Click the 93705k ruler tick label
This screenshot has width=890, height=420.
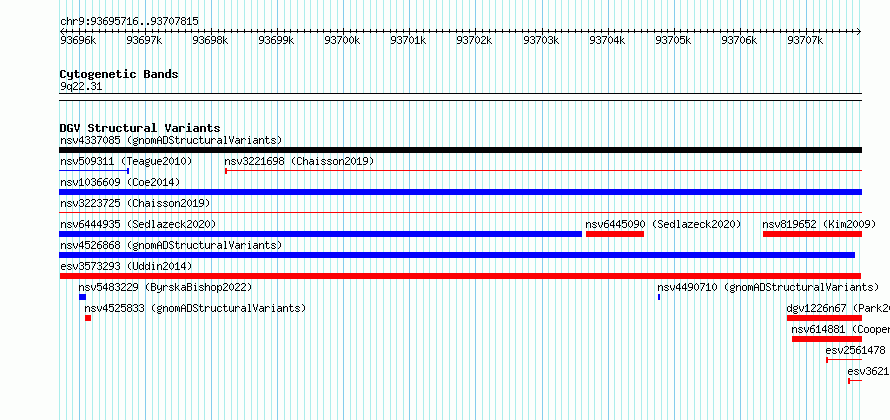tap(673, 40)
